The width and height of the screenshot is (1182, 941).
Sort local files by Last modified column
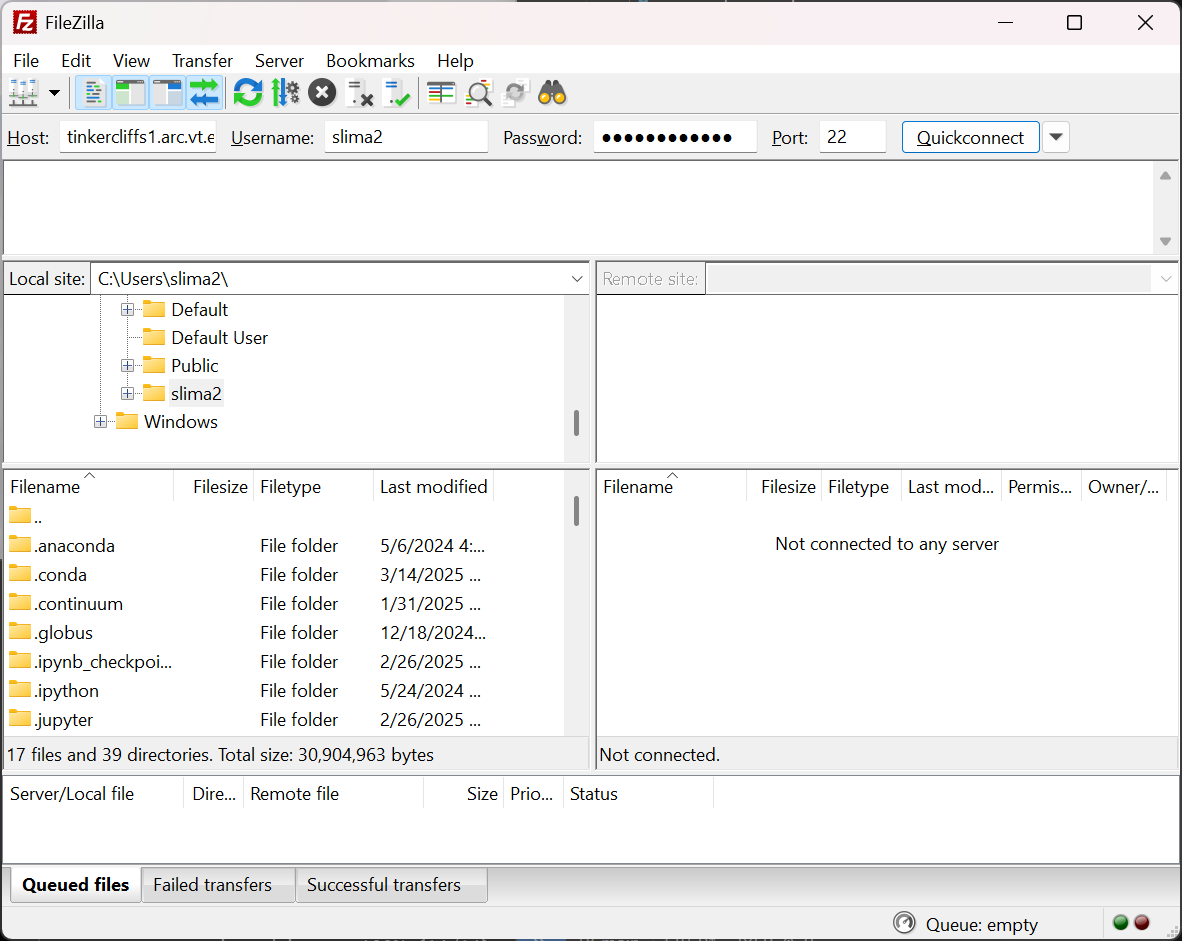point(433,487)
